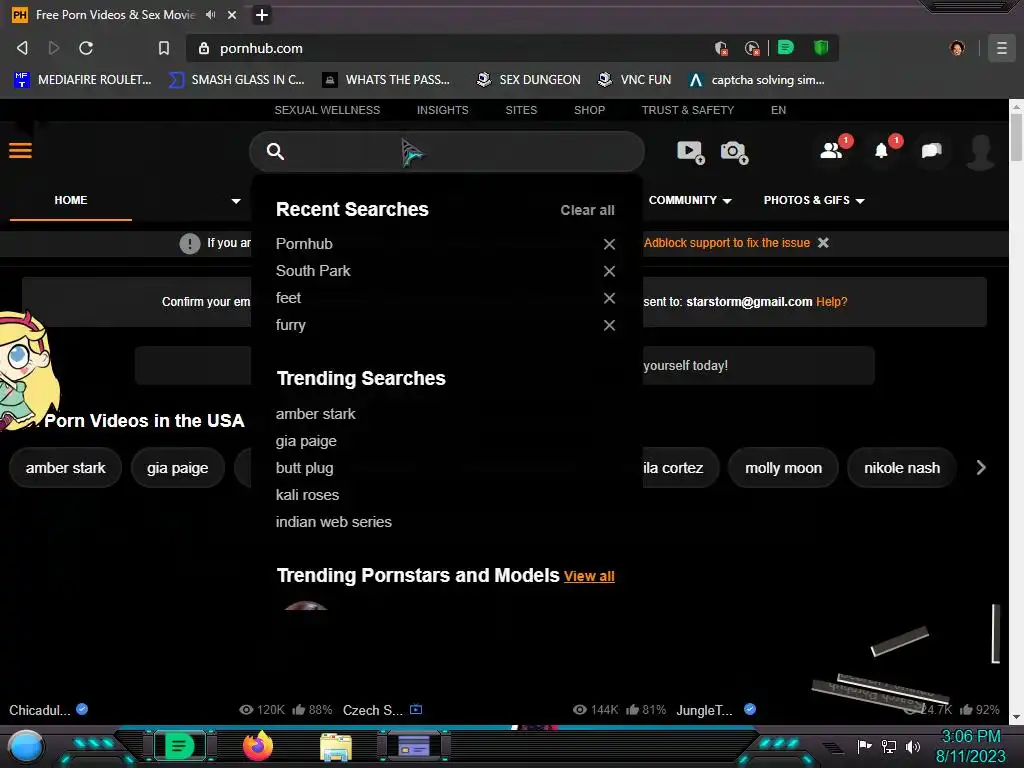1024x768 pixels.
Task: Open SEXUAL WELLNESS in the top menu
Action: pos(327,110)
